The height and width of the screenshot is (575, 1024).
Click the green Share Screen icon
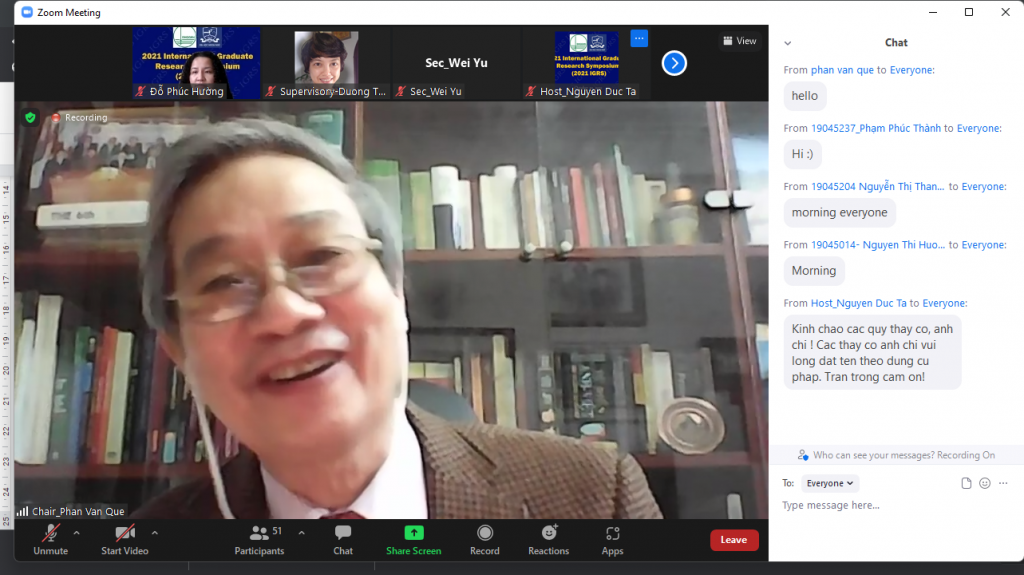coord(413,533)
